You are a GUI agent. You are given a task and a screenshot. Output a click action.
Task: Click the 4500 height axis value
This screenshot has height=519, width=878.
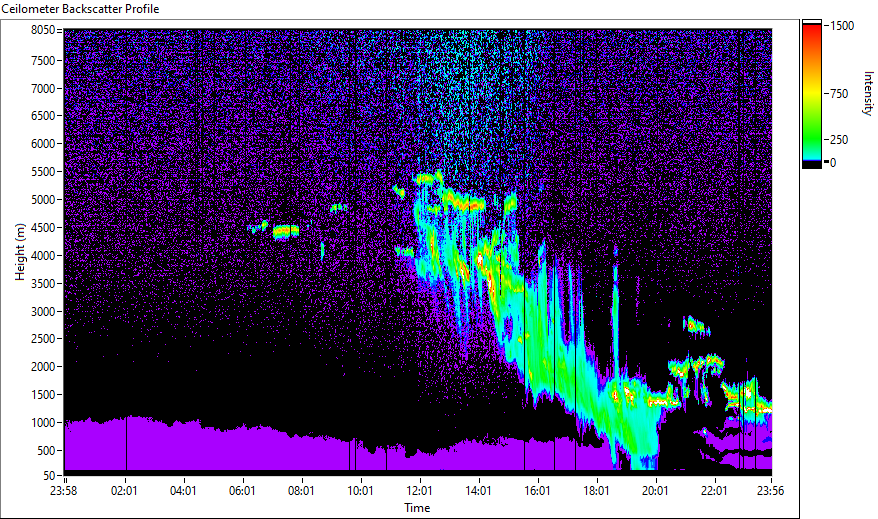pyautogui.click(x=43, y=228)
